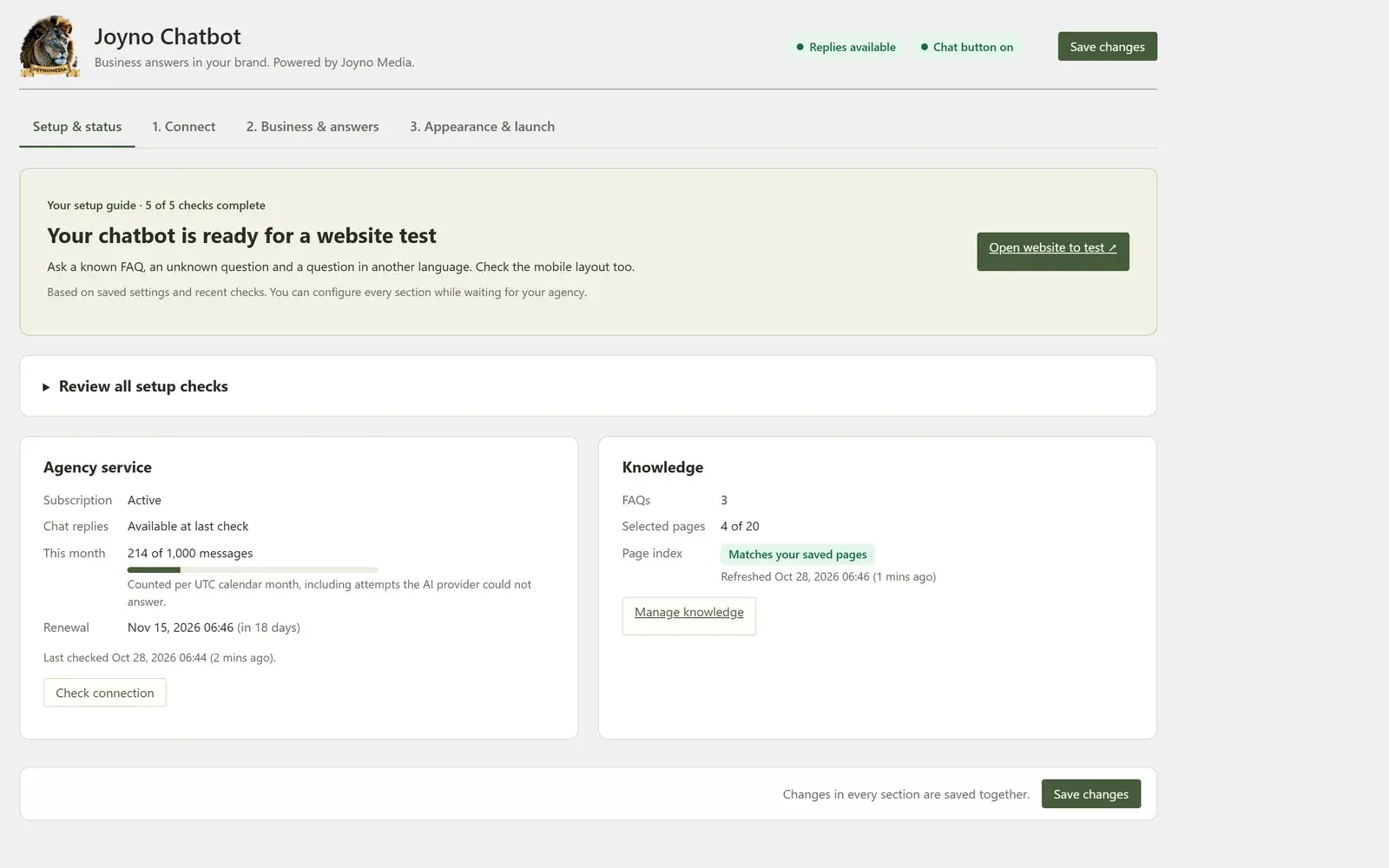
Task: Click the Matches your saved pages badge
Action: 797,554
